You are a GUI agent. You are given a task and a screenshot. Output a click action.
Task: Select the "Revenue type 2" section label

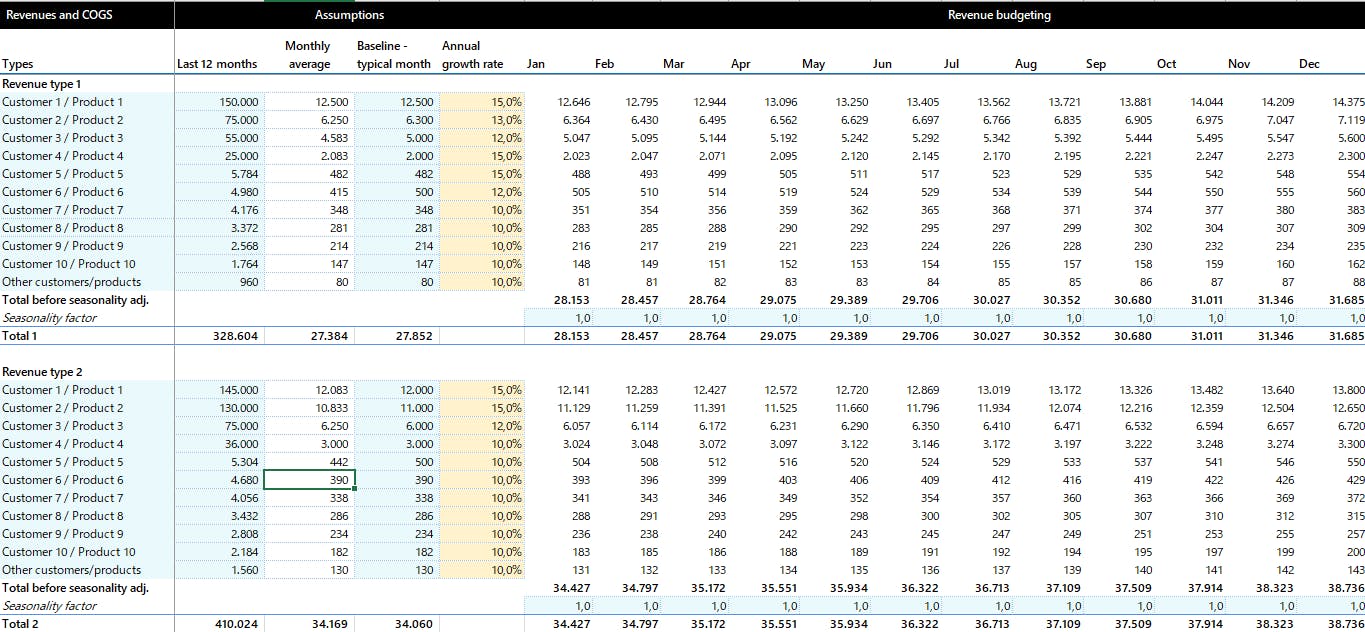(42, 372)
